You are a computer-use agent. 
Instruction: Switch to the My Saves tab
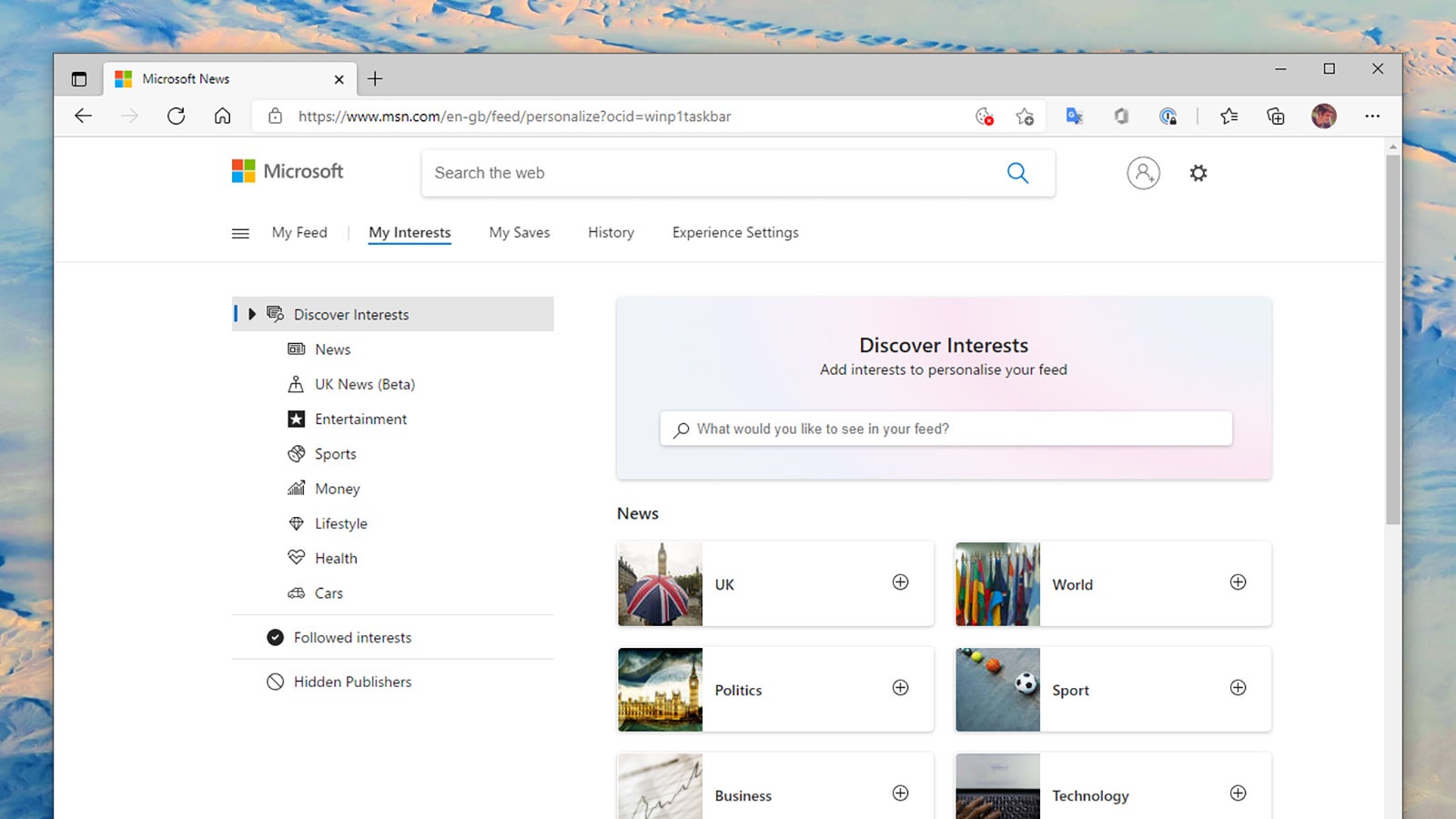coord(519,233)
